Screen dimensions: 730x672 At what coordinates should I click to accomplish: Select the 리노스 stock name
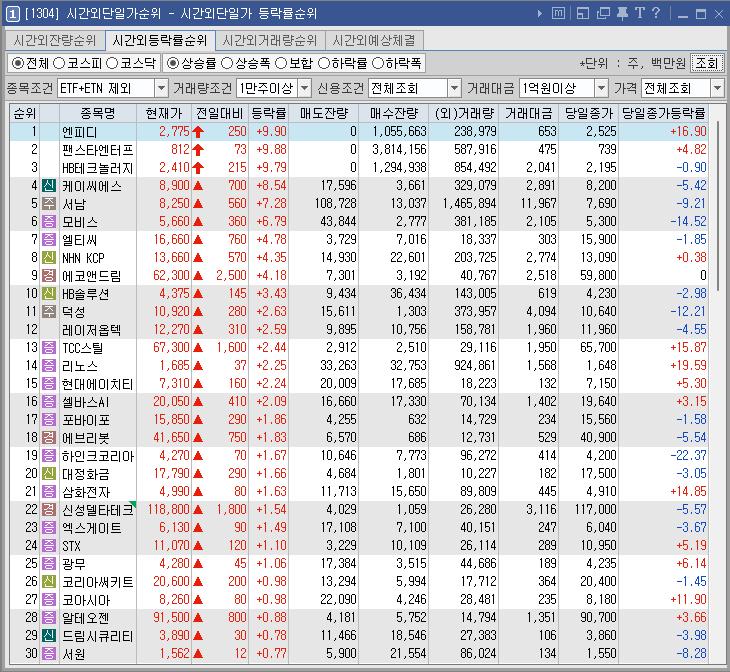point(80,366)
